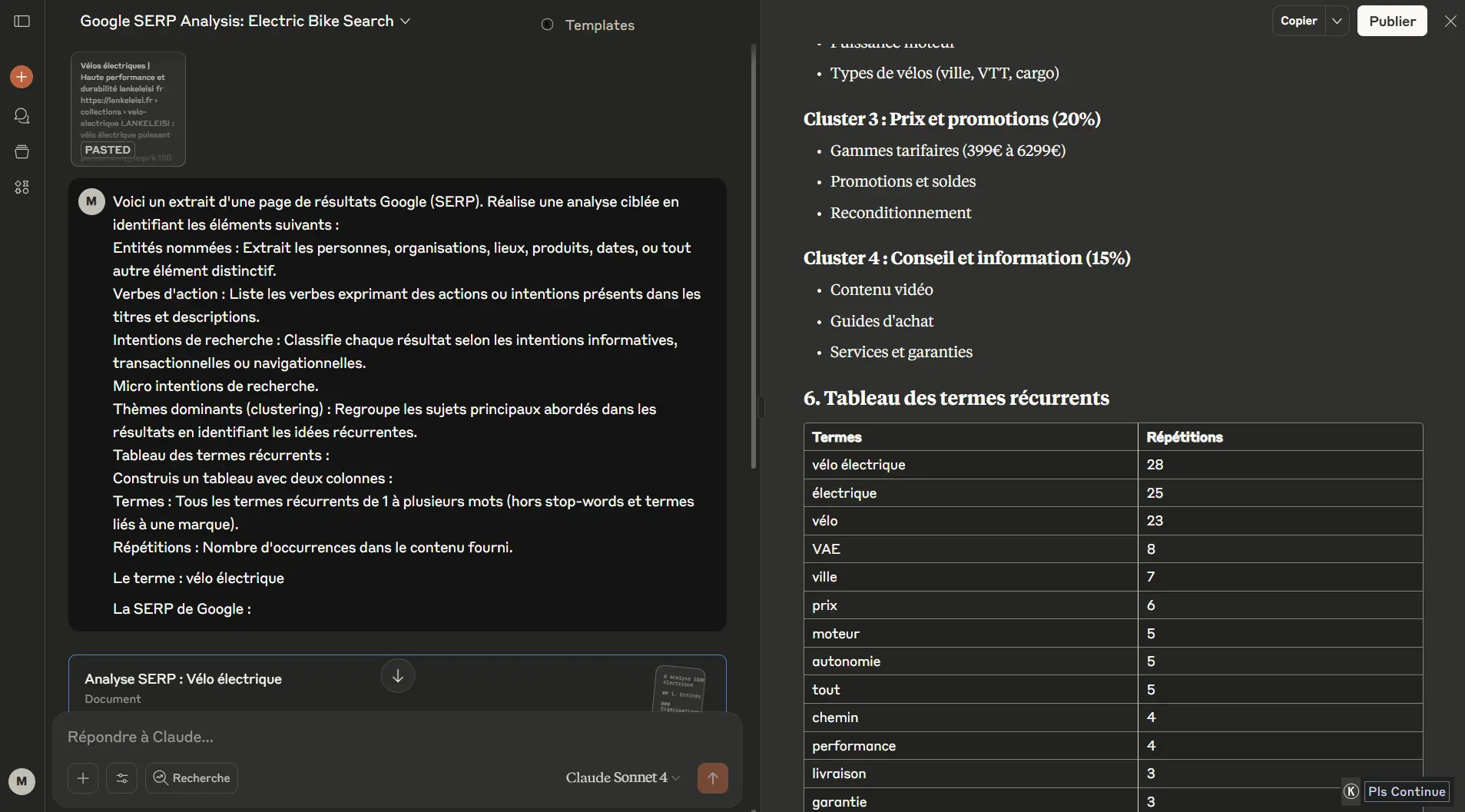Open the projects icon in sidebar
The width and height of the screenshot is (1465, 812).
click(x=22, y=151)
